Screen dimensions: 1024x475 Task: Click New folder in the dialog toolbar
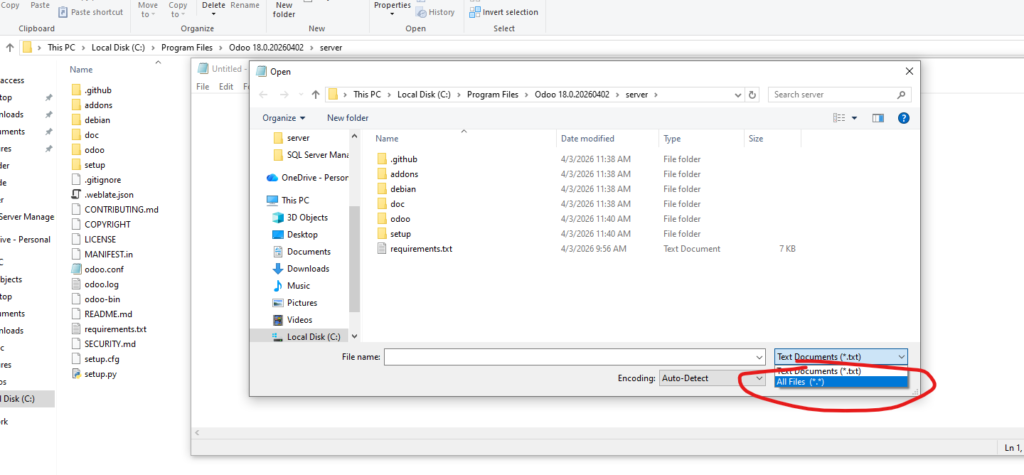(348, 118)
